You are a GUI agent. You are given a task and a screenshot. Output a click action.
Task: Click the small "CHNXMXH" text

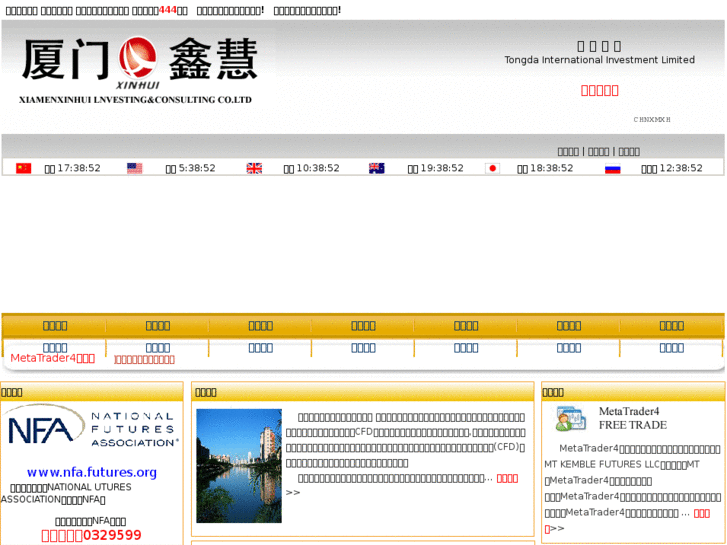click(652, 120)
